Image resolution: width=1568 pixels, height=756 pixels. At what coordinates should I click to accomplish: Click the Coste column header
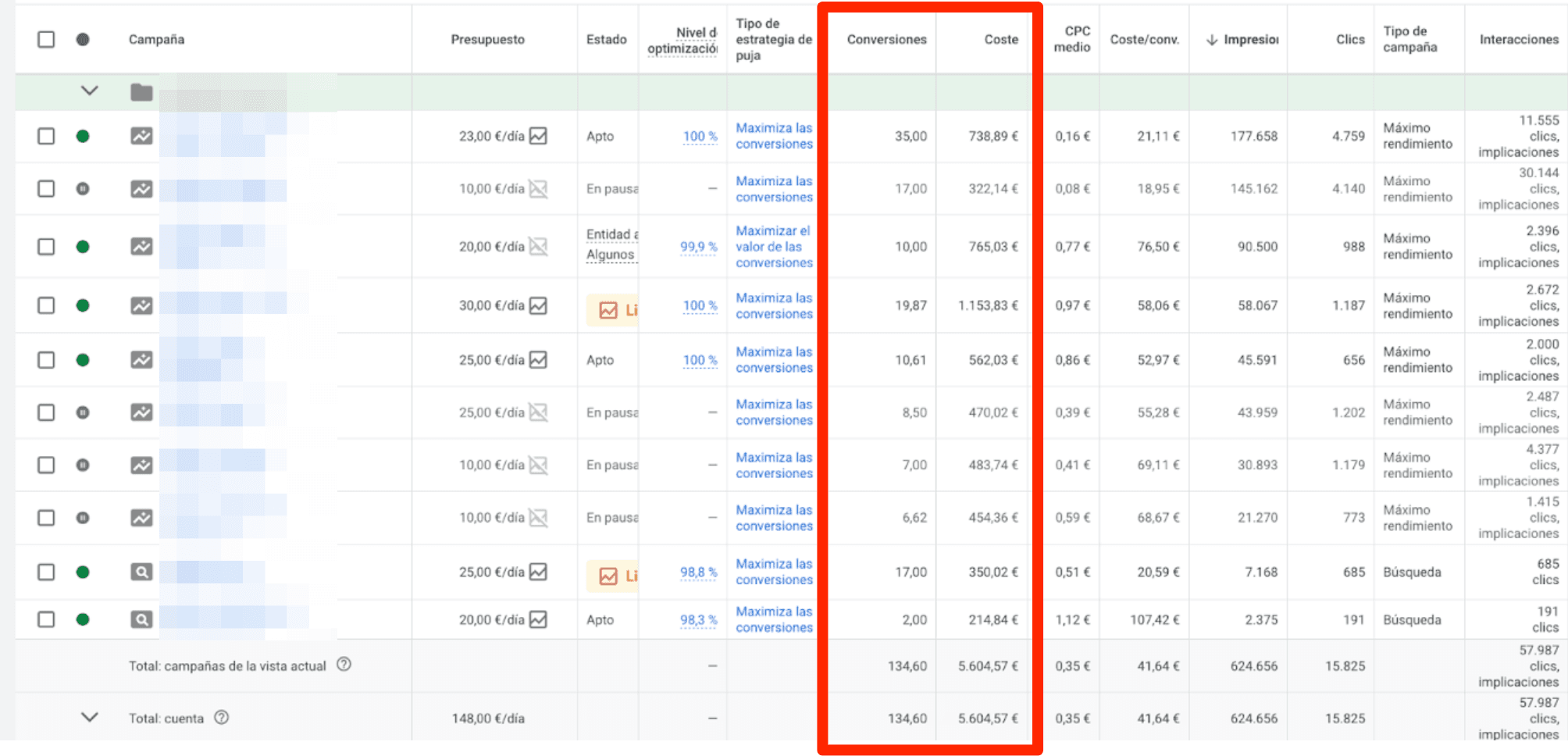1000,39
